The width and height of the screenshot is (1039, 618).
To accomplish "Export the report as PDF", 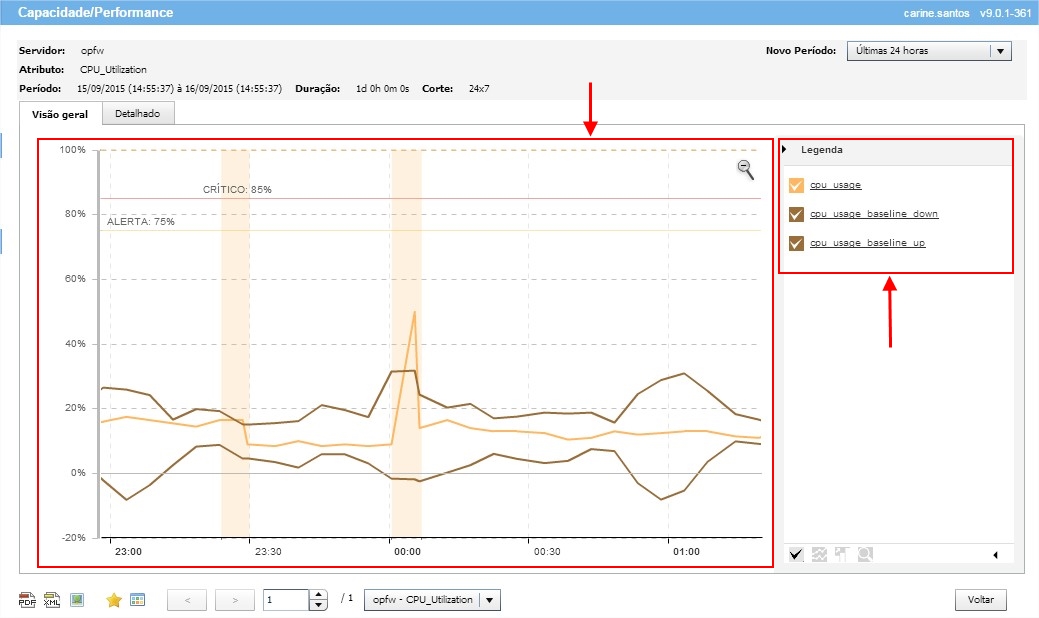I will coord(27,600).
